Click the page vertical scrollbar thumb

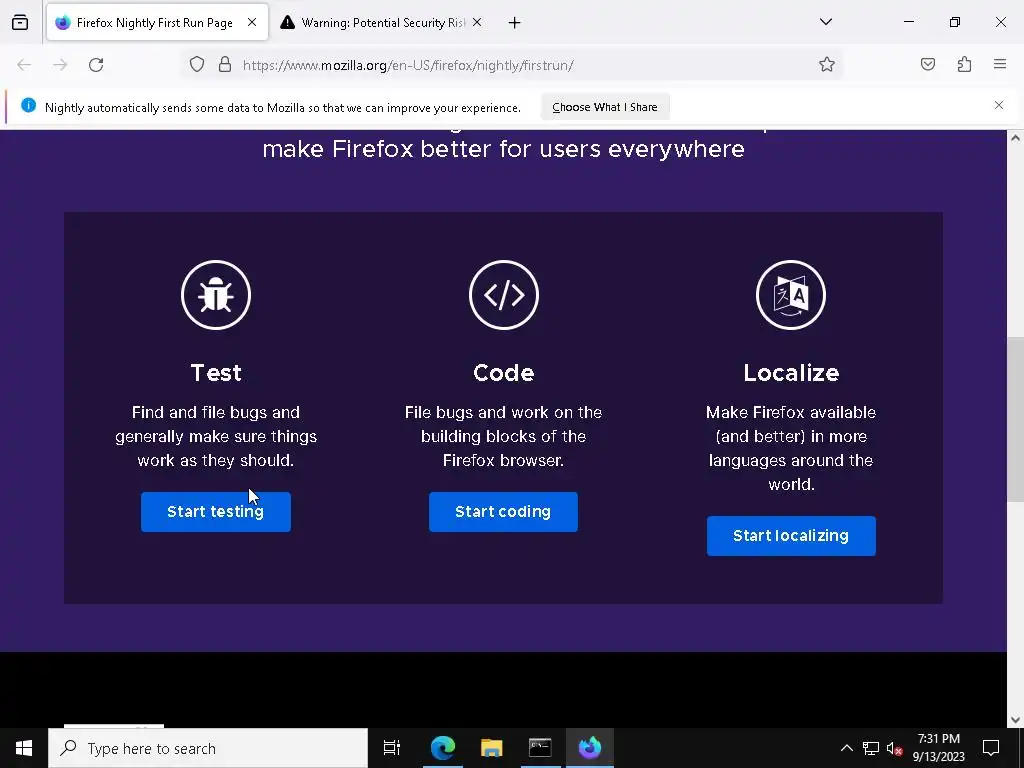1015,419
